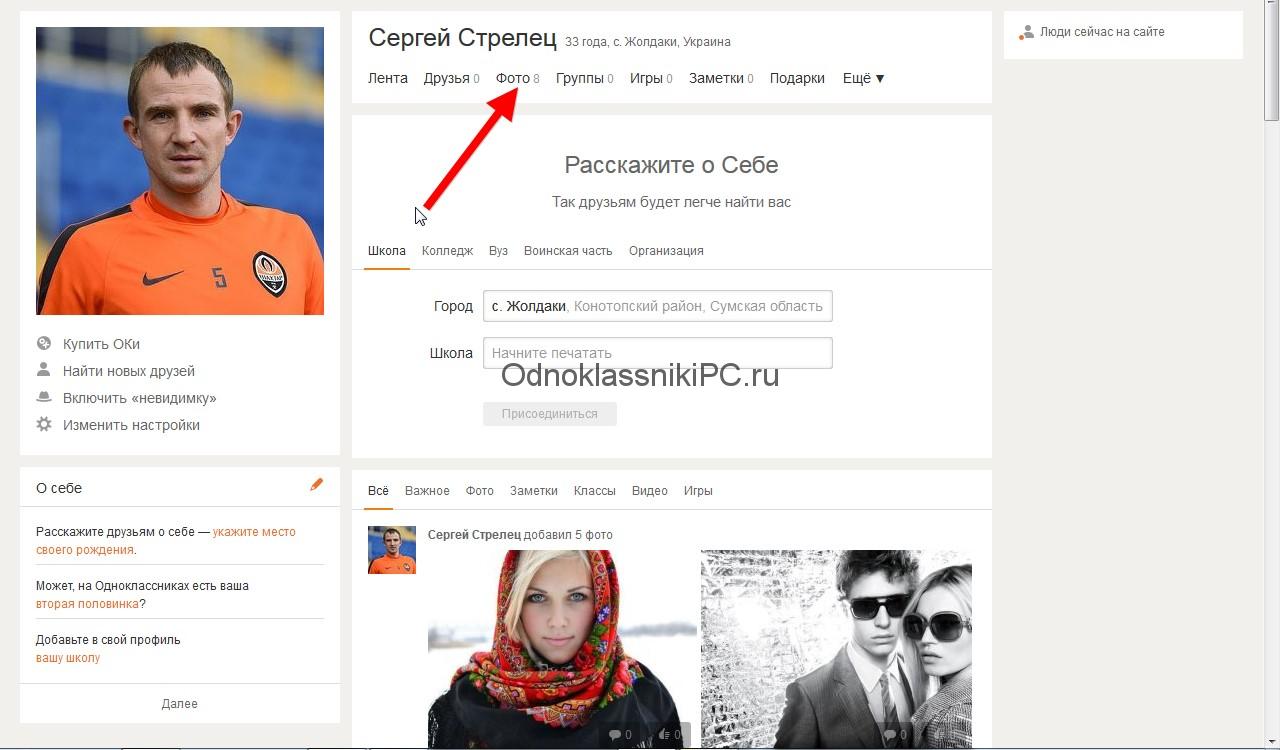The image size is (1280, 750).
Task: Open the Игры profile tab in header
Action: (651, 78)
